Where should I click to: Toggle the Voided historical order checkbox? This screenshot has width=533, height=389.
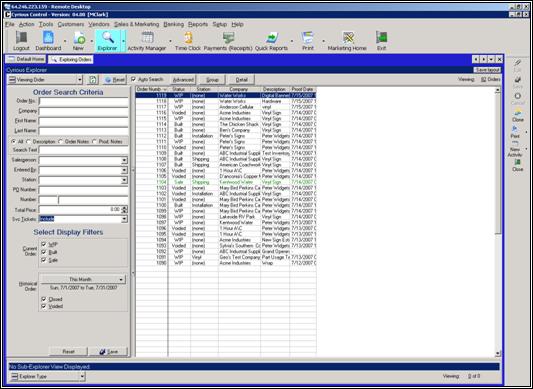(x=44, y=306)
